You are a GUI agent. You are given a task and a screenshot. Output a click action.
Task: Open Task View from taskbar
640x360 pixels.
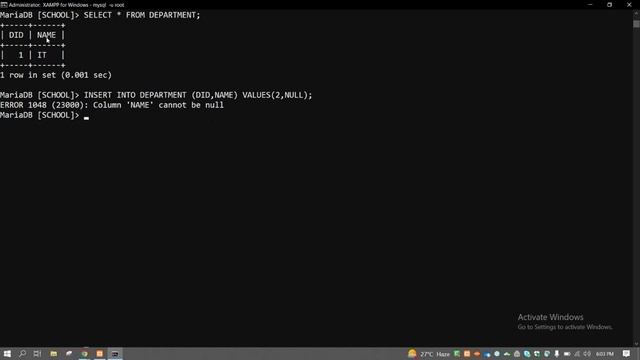37,353
